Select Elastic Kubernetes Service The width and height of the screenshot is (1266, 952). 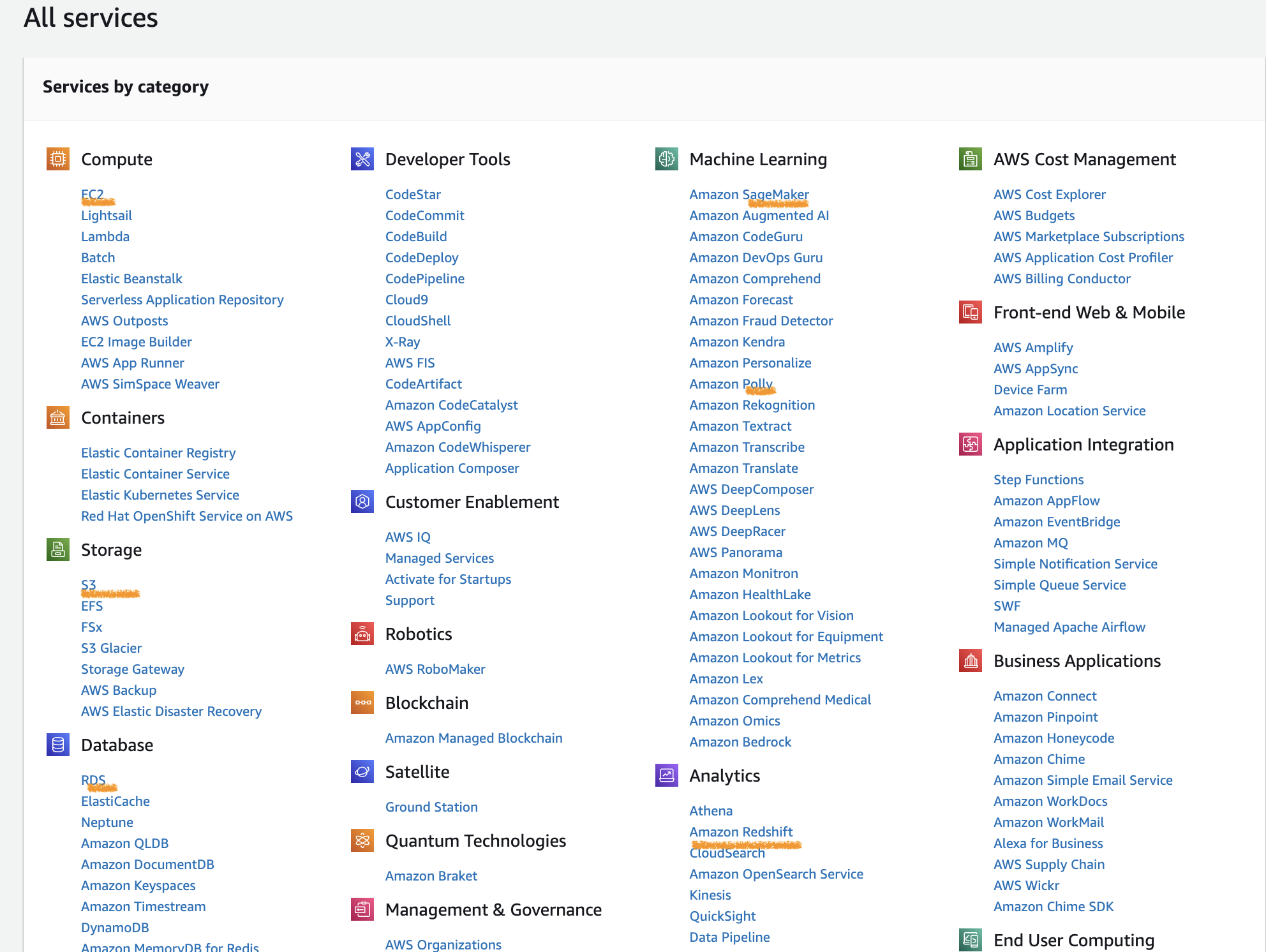point(160,495)
